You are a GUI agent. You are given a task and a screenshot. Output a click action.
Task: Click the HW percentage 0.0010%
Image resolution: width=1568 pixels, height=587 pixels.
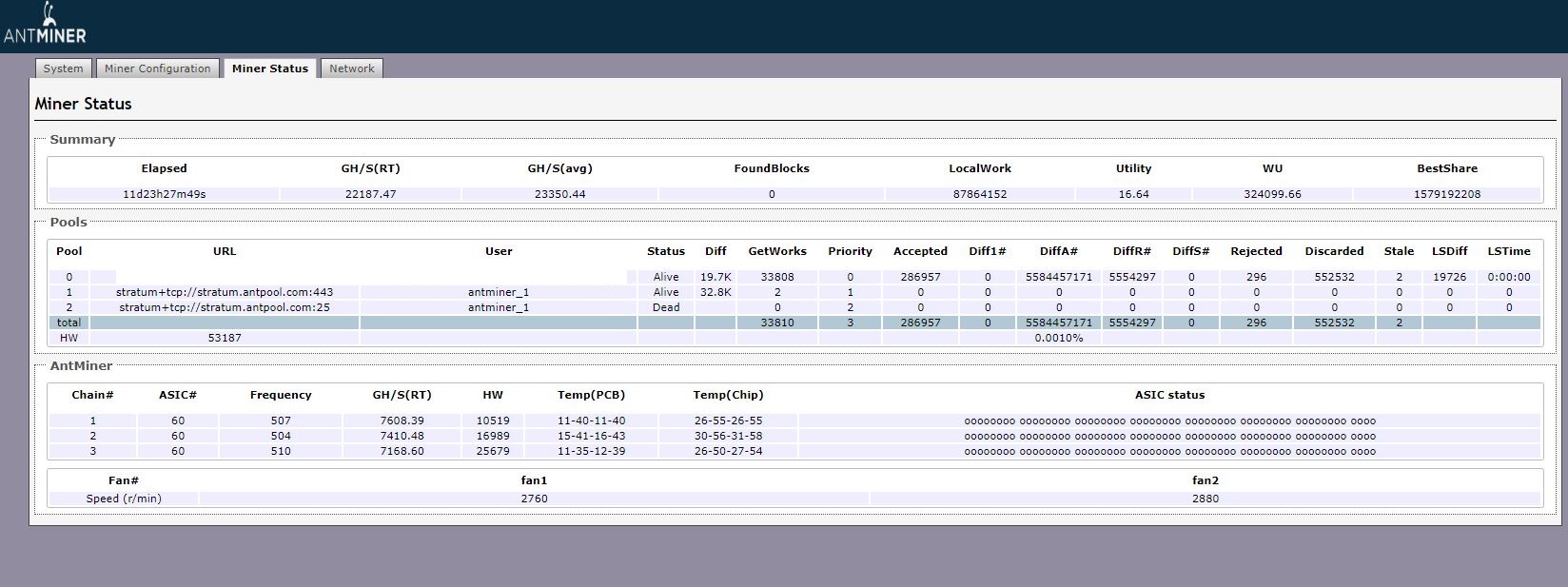(x=1059, y=338)
